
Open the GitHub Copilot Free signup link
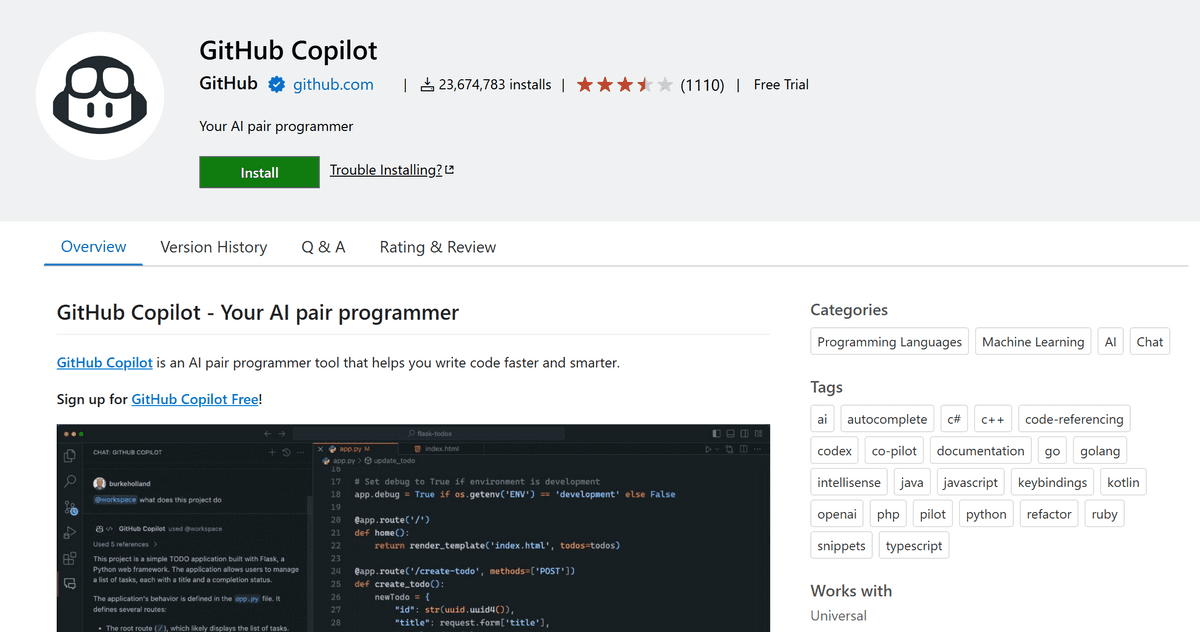tap(194, 398)
